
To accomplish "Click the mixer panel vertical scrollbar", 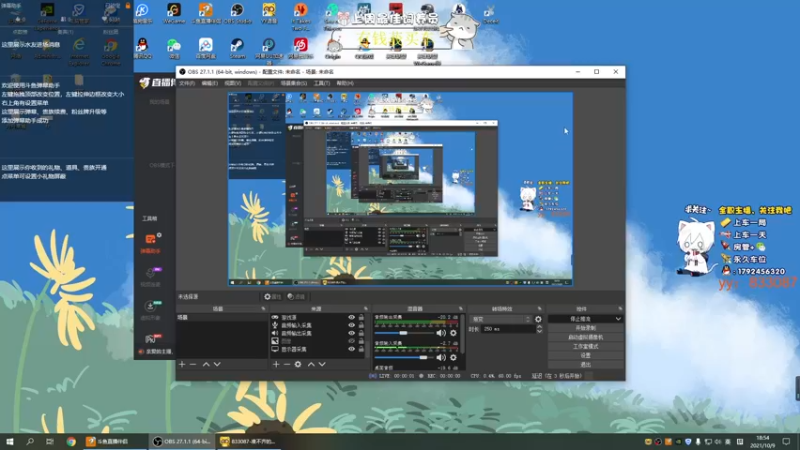I will [x=462, y=334].
